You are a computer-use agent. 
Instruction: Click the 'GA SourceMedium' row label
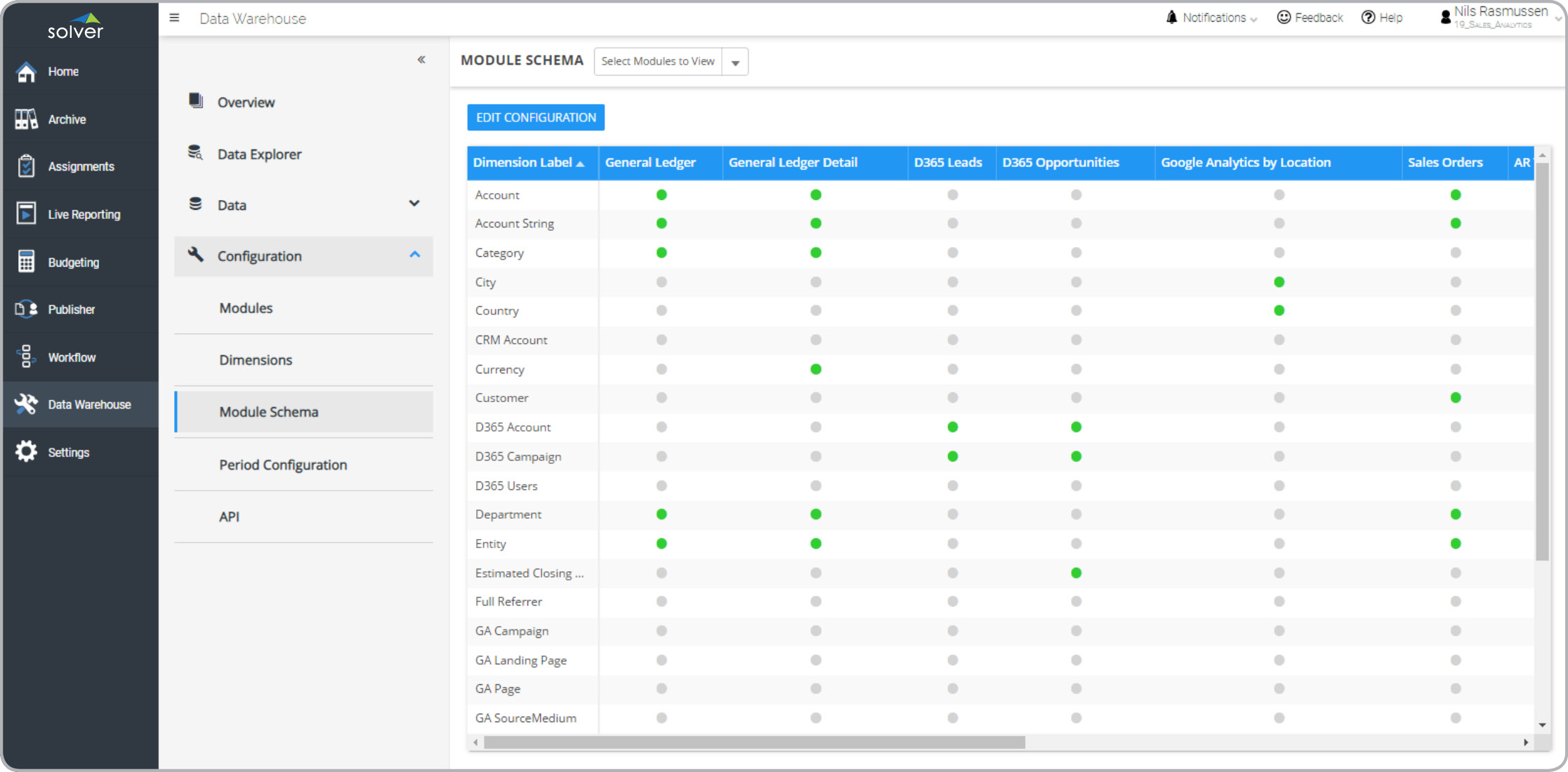pos(525,718)
